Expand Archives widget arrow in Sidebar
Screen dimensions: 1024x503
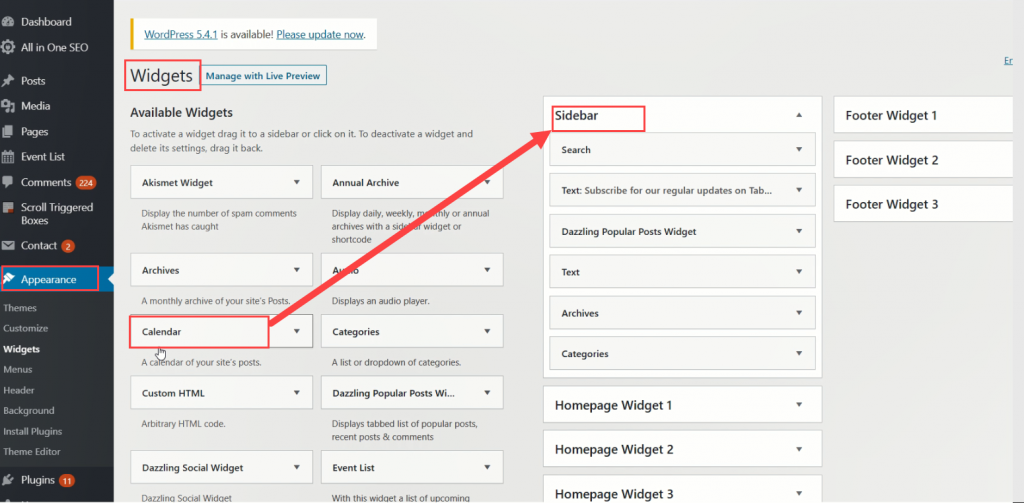799,313
